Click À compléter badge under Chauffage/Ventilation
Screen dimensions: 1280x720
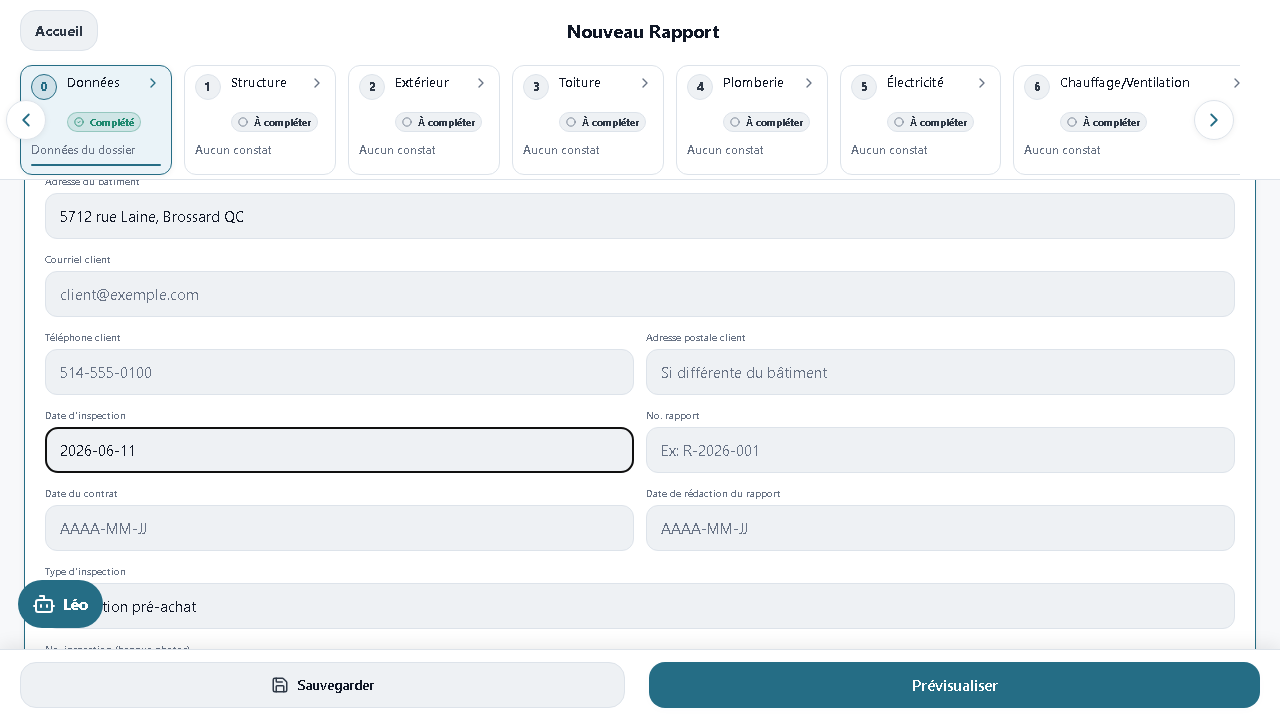click(x=1103, y=122)
